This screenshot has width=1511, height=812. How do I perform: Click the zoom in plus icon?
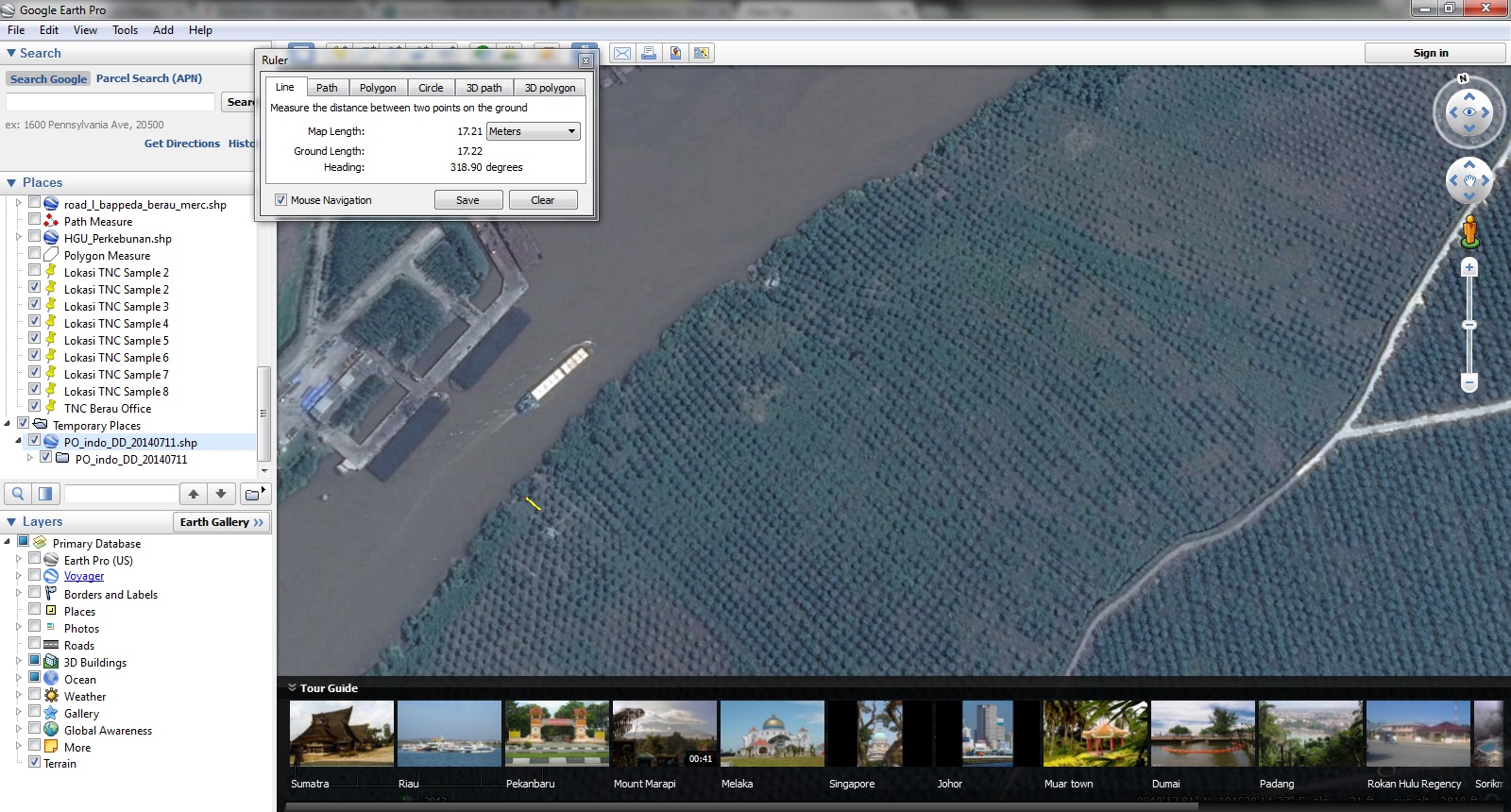pos(1469,268)
